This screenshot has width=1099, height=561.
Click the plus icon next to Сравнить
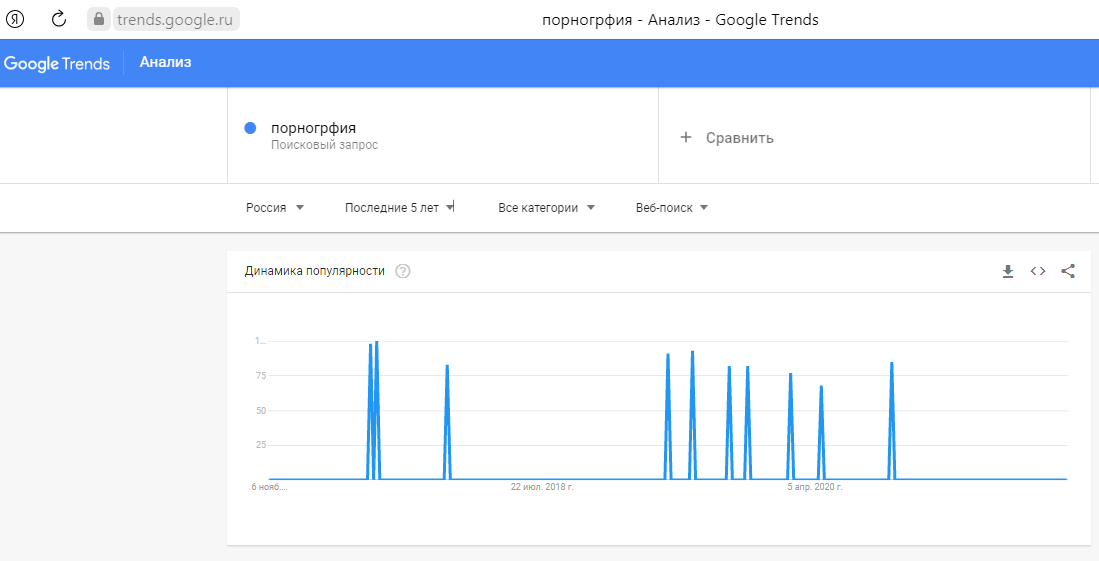coord(686,137)
